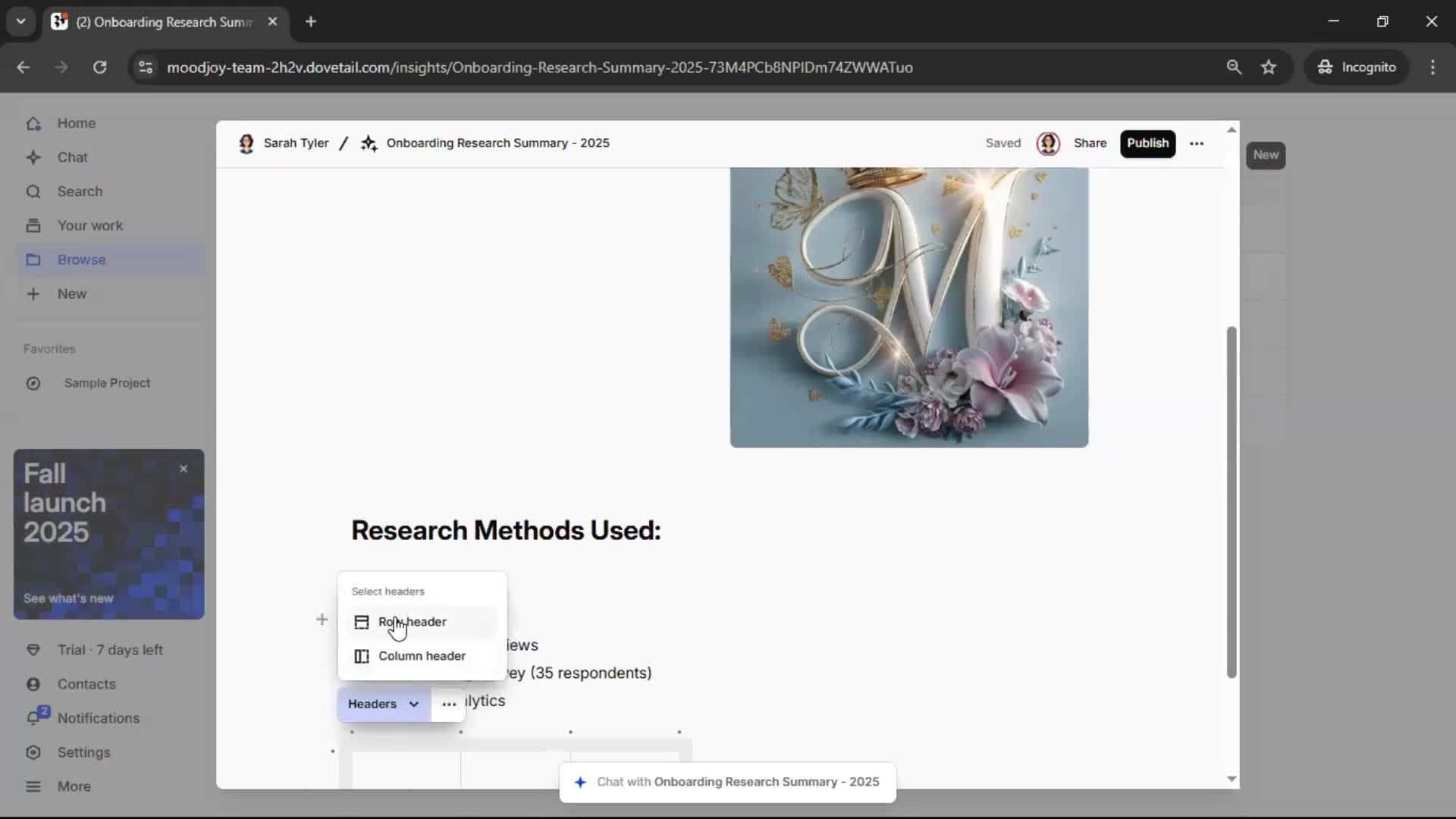Open Chat from the sparkle icon

pyautogui.click(x=33, y=158)
